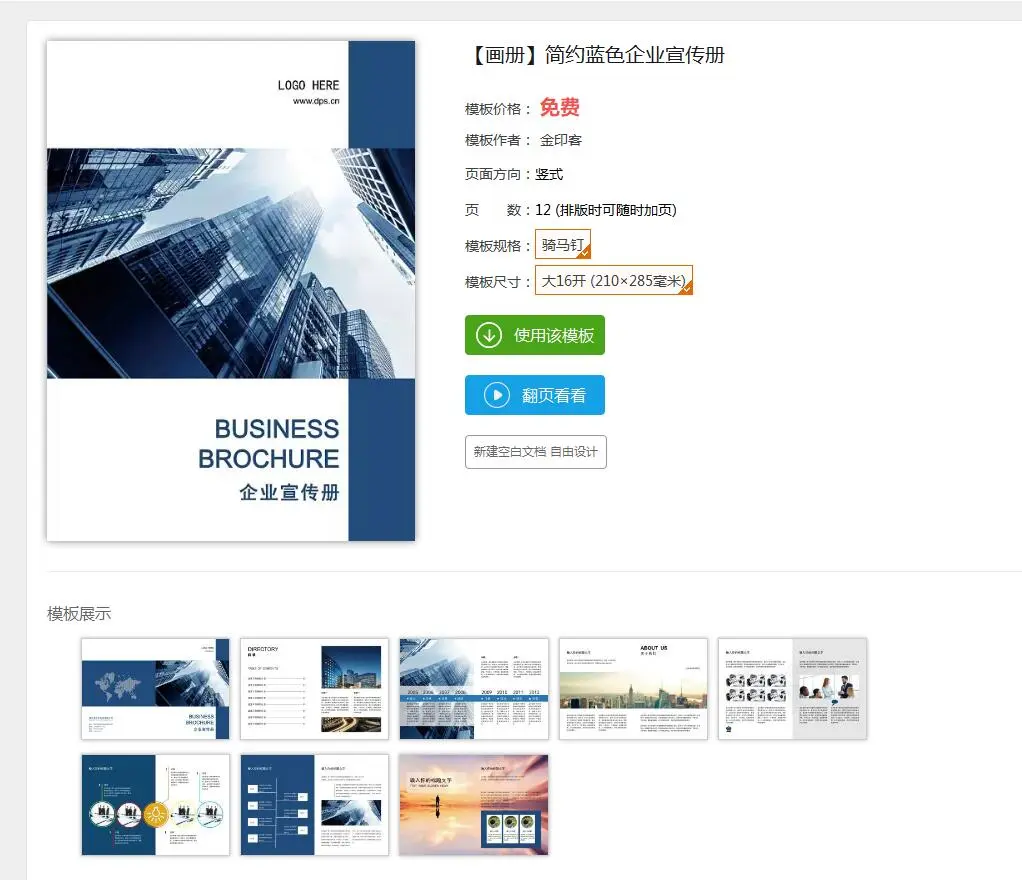Open the large brochure cover preview image
Viewport: 1022px width, 880px height.
(x=231, y=291)
